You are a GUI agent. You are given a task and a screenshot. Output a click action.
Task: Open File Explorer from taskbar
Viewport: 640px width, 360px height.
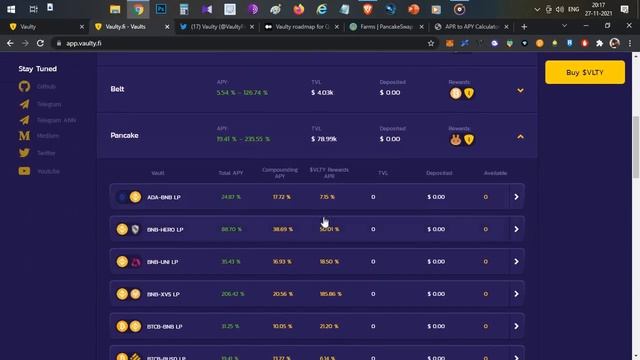(x=115, y=9)
